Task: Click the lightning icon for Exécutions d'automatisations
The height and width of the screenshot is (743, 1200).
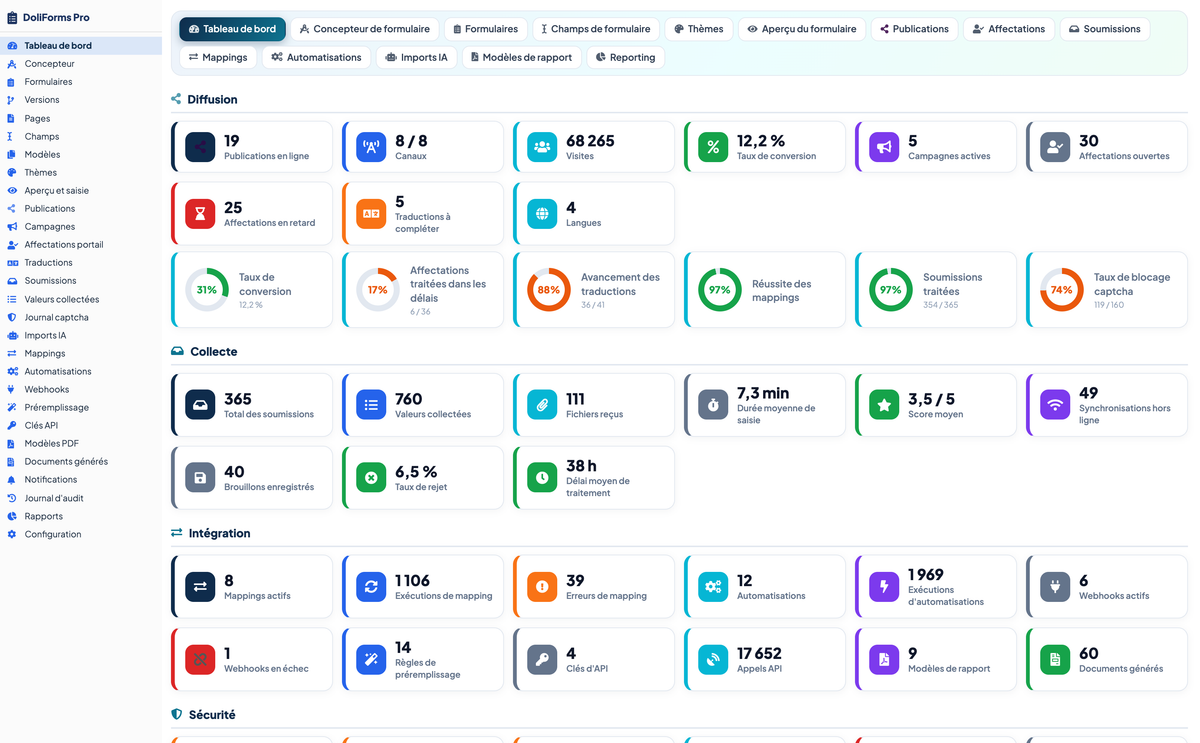Action: point(884,587)
